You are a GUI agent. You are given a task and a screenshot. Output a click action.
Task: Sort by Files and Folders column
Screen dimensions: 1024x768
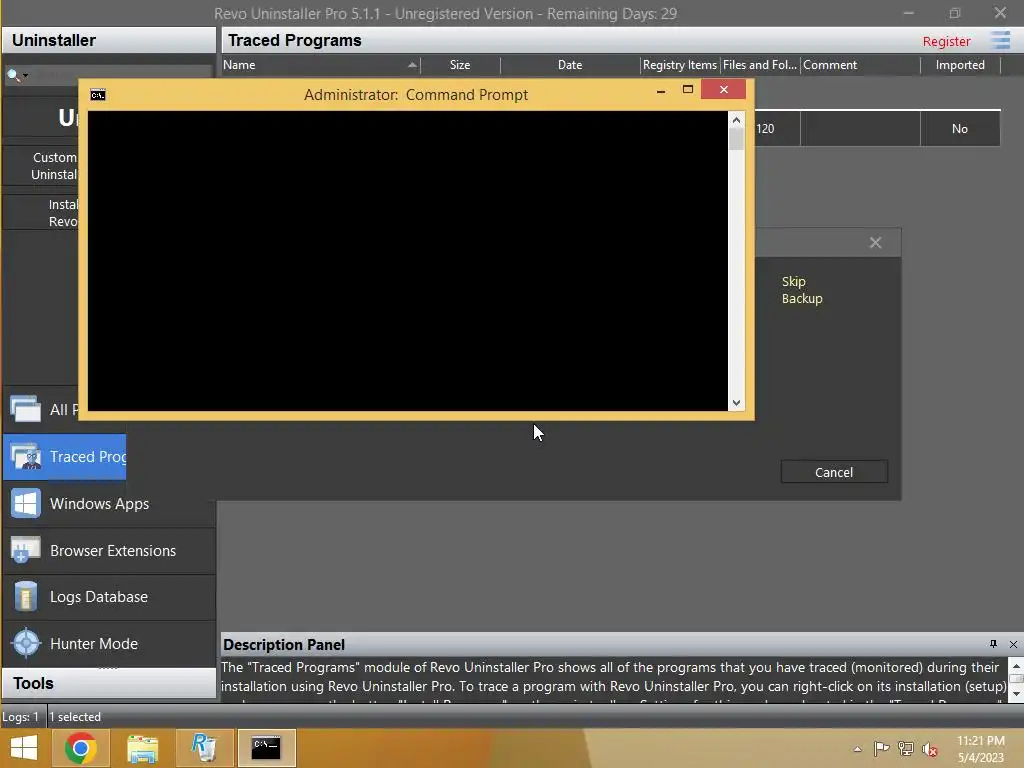[x=760, y=65]
